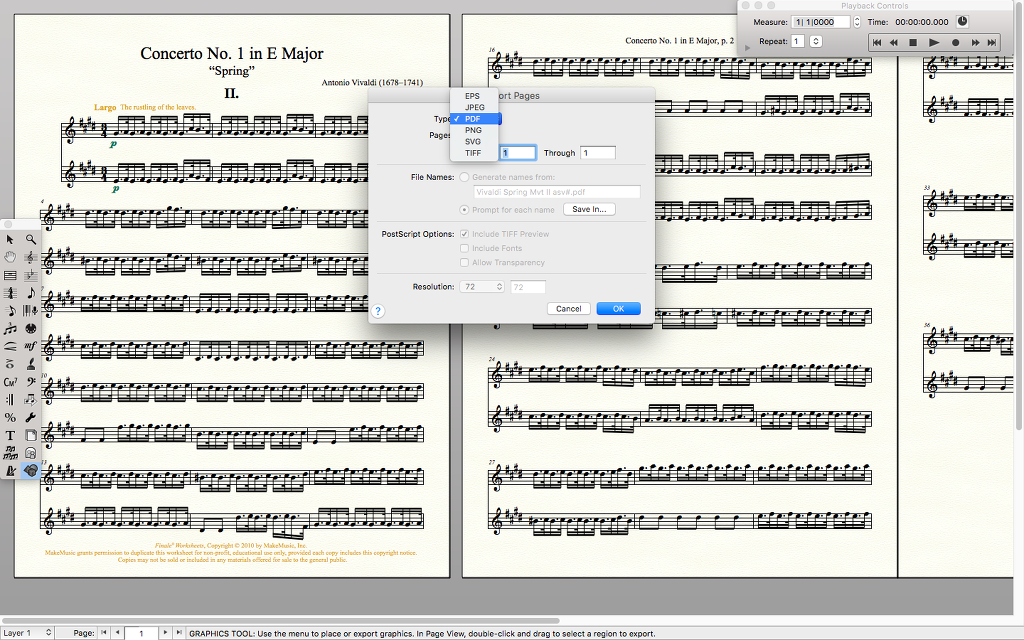Select Generate names from radio button
This screenshot has width=1024, height=640.
(464, 177)
